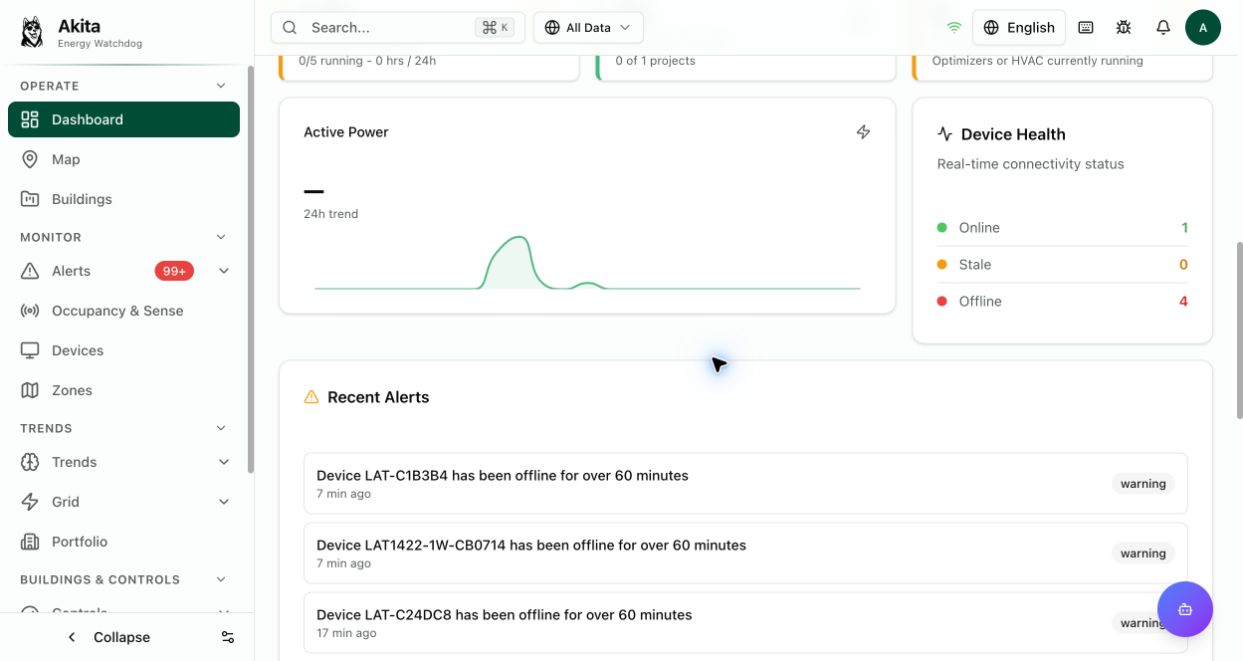1243x661 pixels.
Task: Click the 99+ alerts badge
Action: point(174,271)
